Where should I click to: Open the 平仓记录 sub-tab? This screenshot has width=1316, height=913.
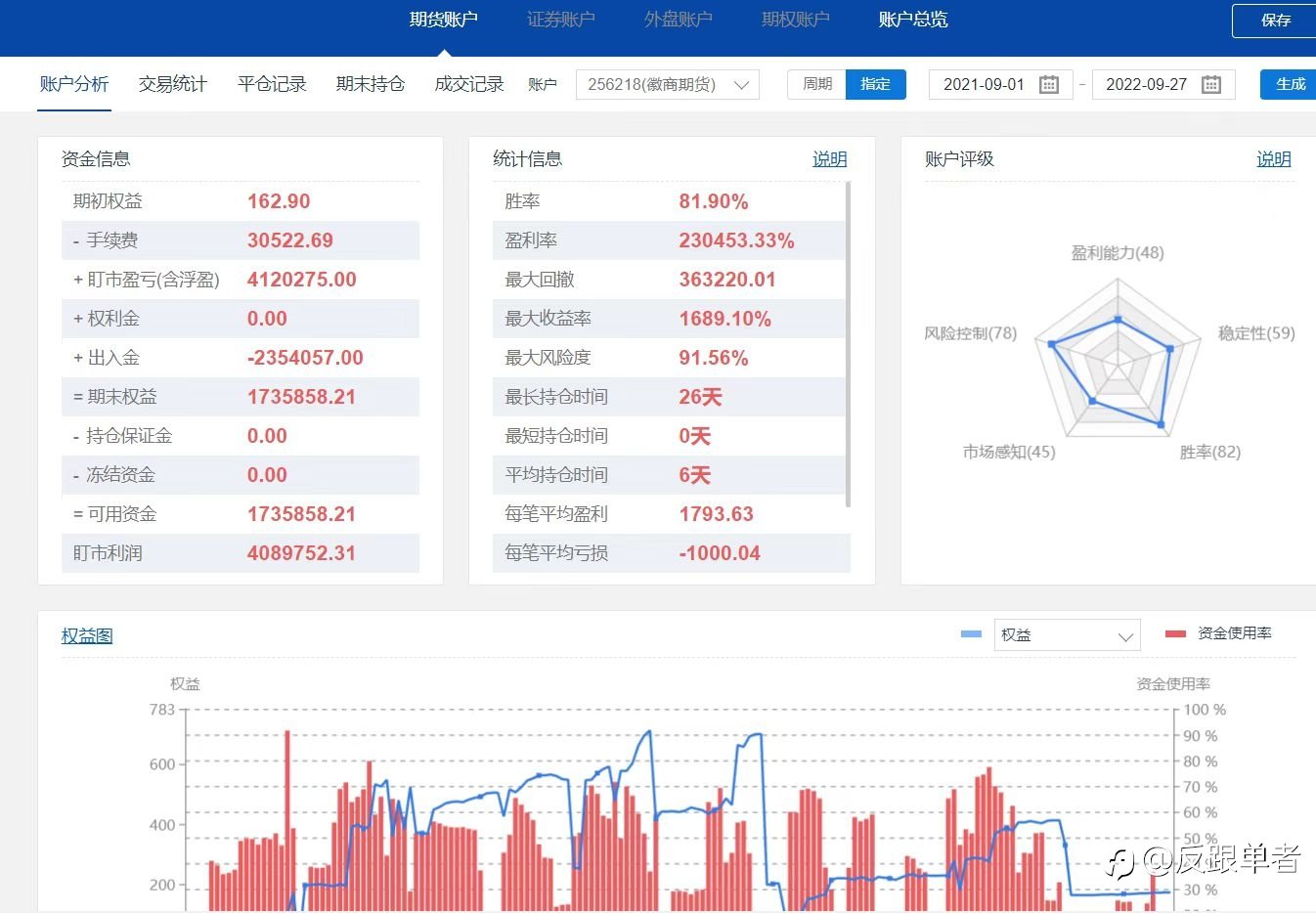pyautogui.click(x=272, y=84)
